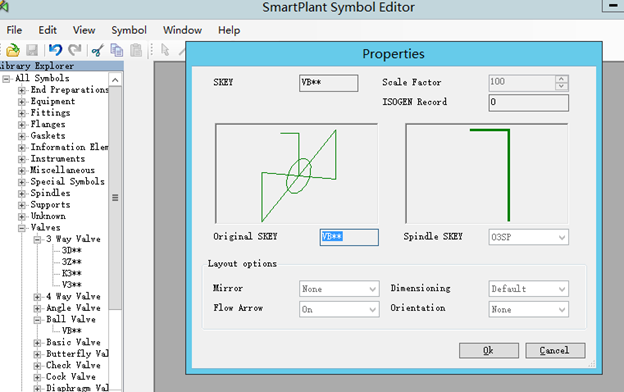The width and height of the screenshot is (624, 392).
Task: Expand the Instruments tree node
Action: [21, 159]
